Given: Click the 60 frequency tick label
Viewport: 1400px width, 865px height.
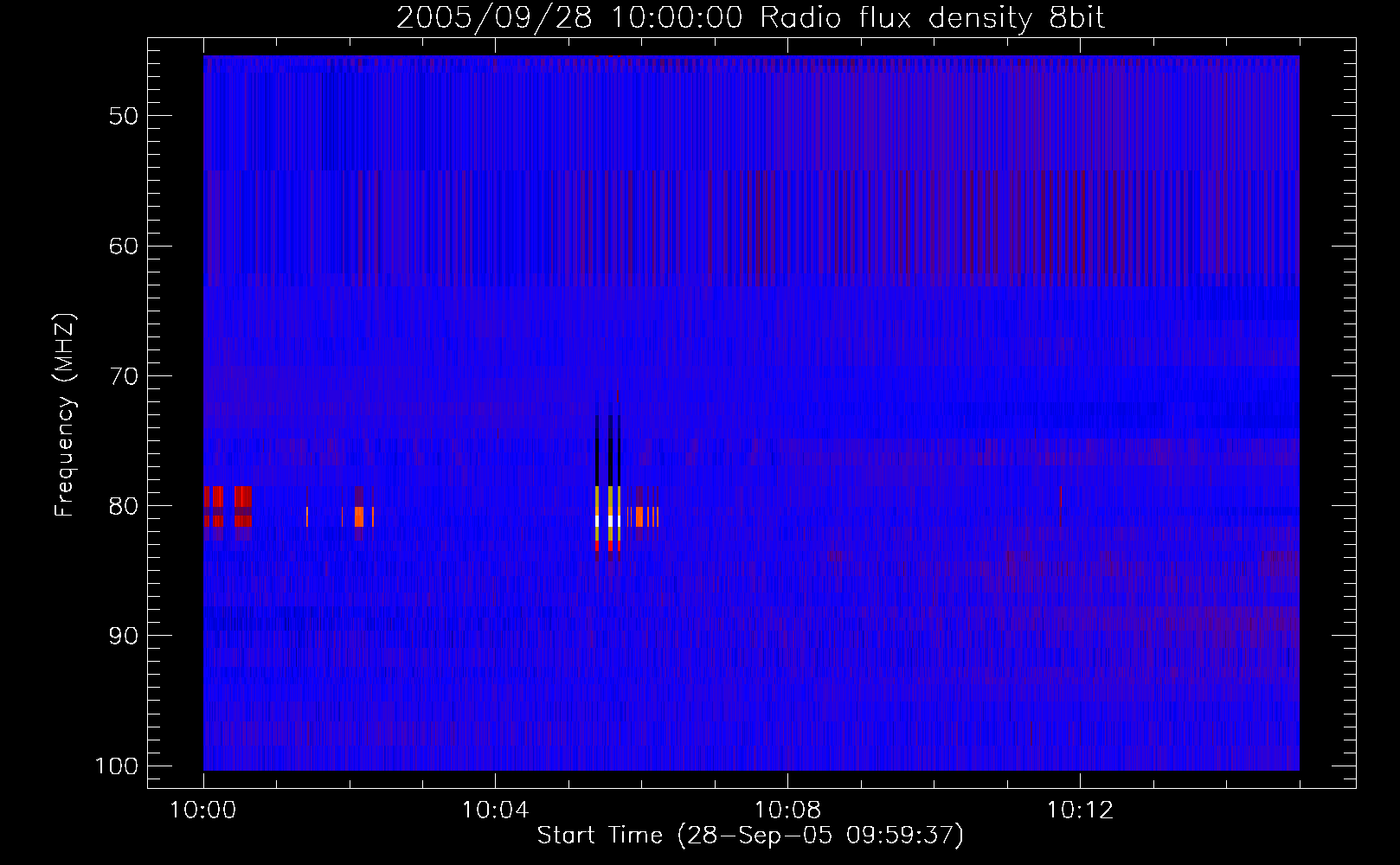Looking at the screenshot, I should [x=124, y=246].
